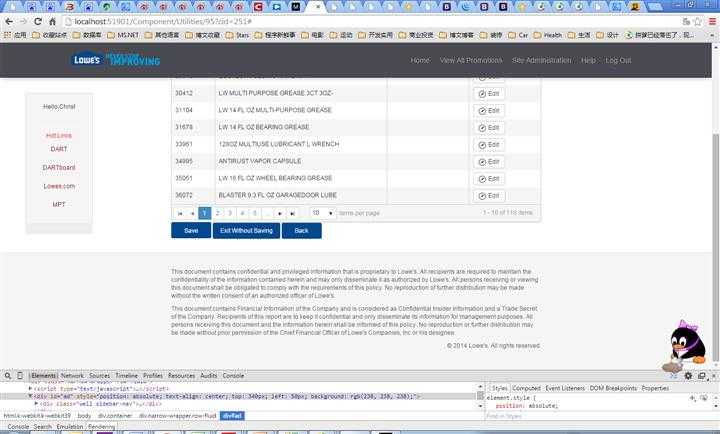
Task: Click the Back button below the grid
Action: [x=302, y=231]
